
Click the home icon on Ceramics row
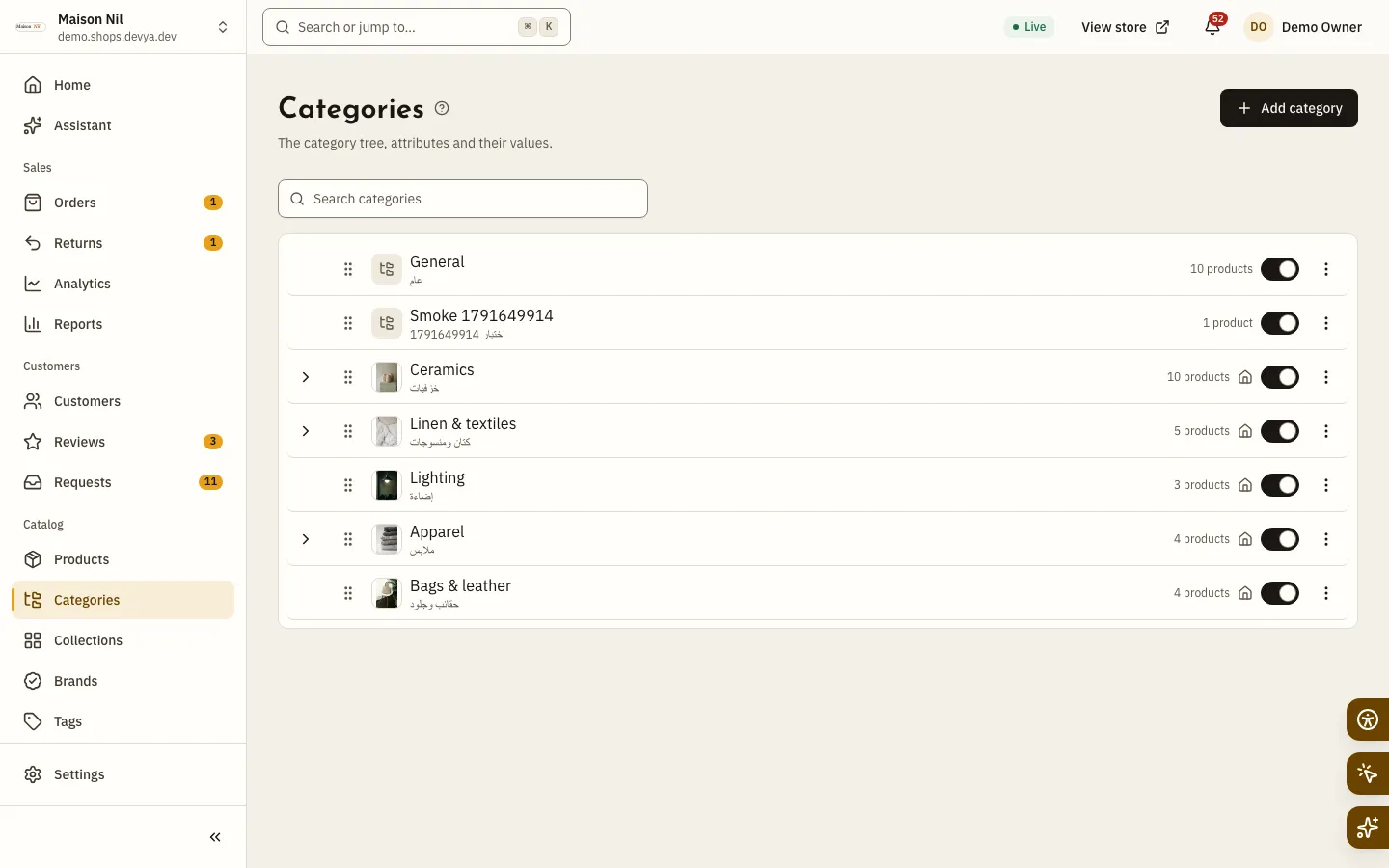[x=1245, y=377]
